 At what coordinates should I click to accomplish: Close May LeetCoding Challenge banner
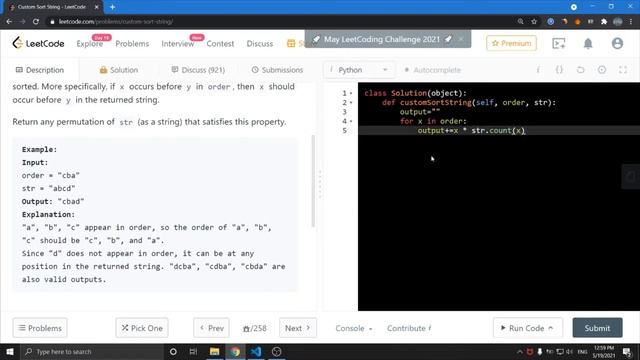pos(461,39)
